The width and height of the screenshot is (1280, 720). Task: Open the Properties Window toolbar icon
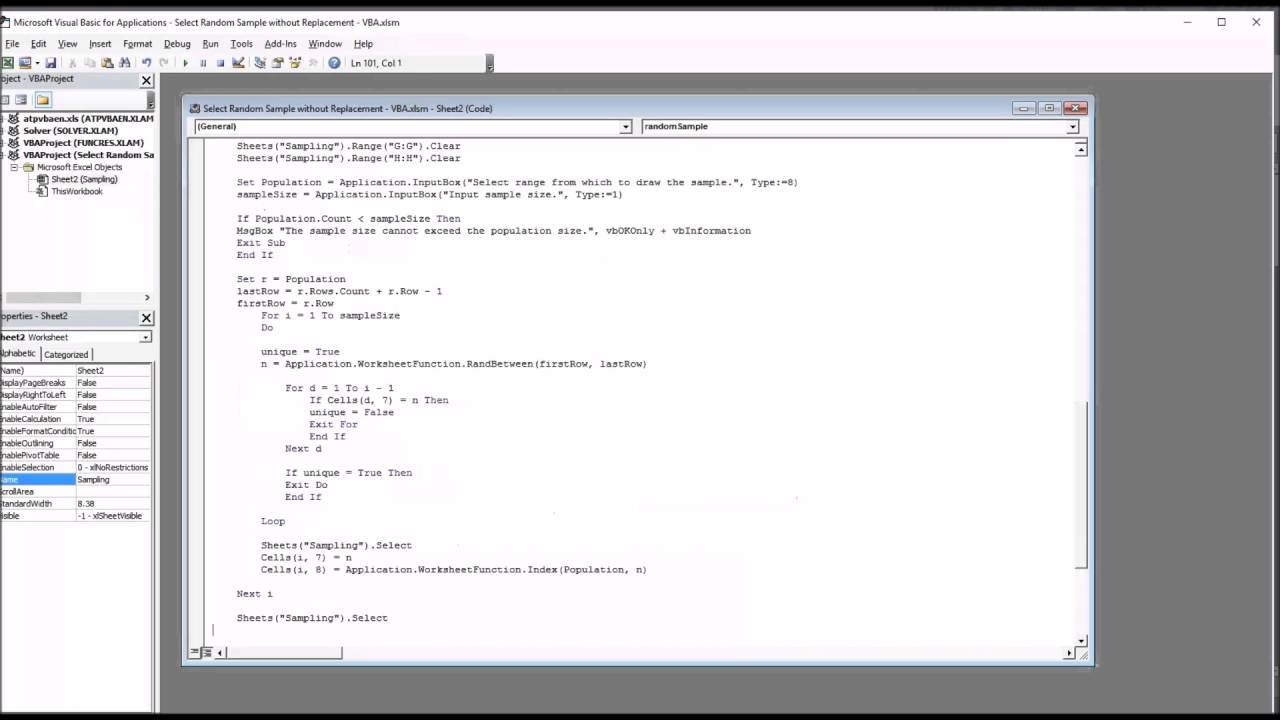(277, 63)
